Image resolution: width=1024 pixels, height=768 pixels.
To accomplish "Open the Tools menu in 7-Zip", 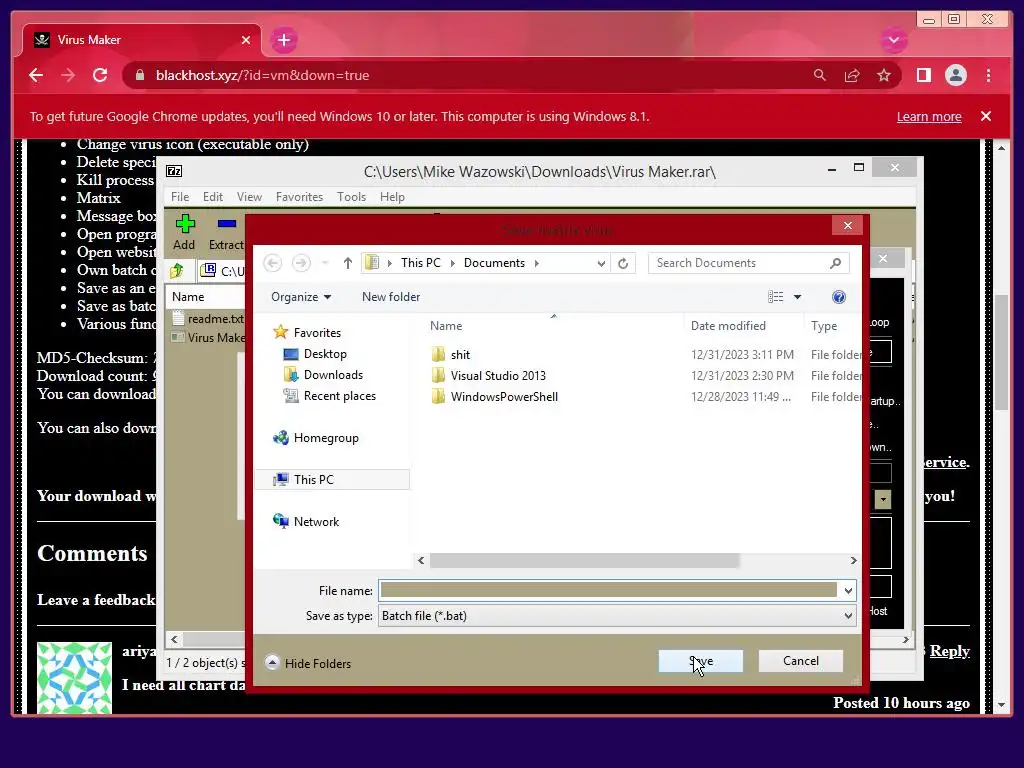I will click(351, 197).
